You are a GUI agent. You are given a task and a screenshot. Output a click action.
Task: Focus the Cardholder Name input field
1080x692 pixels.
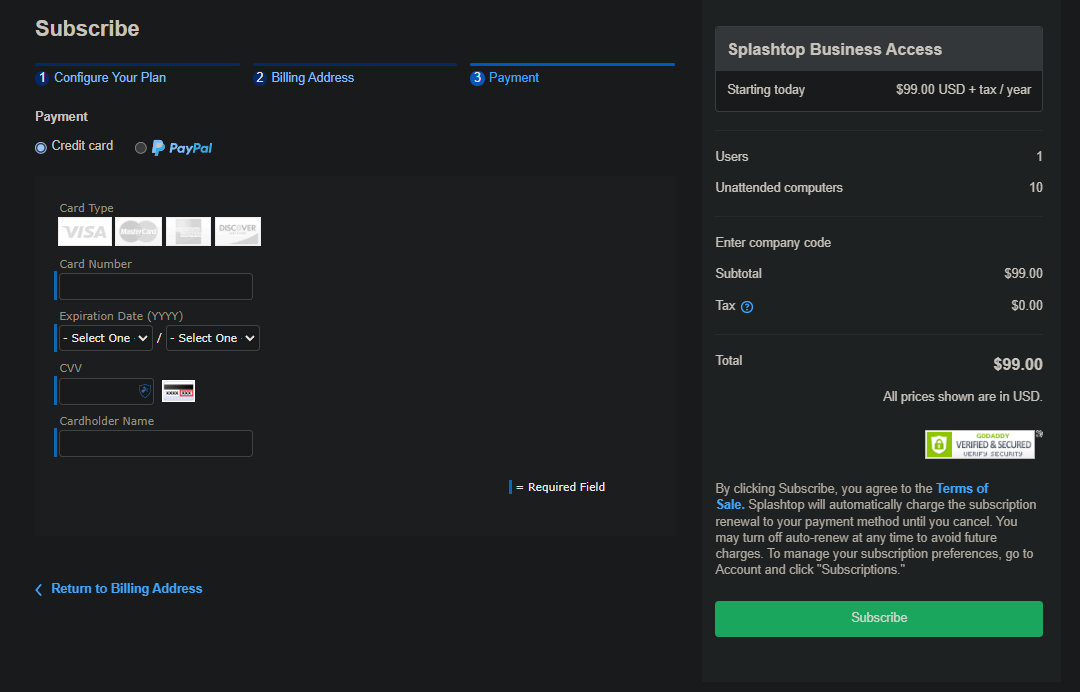[156, 443]
